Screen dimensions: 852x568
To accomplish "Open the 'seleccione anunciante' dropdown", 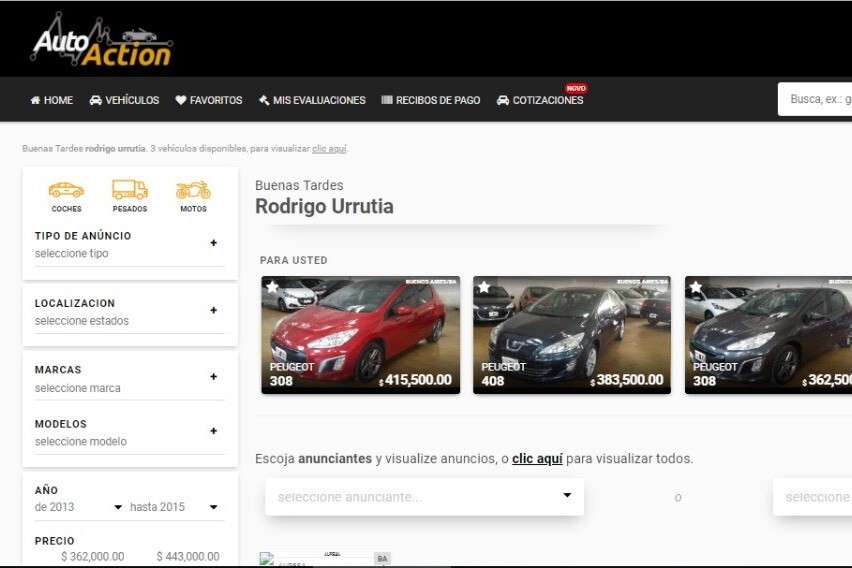I will 424,497.
